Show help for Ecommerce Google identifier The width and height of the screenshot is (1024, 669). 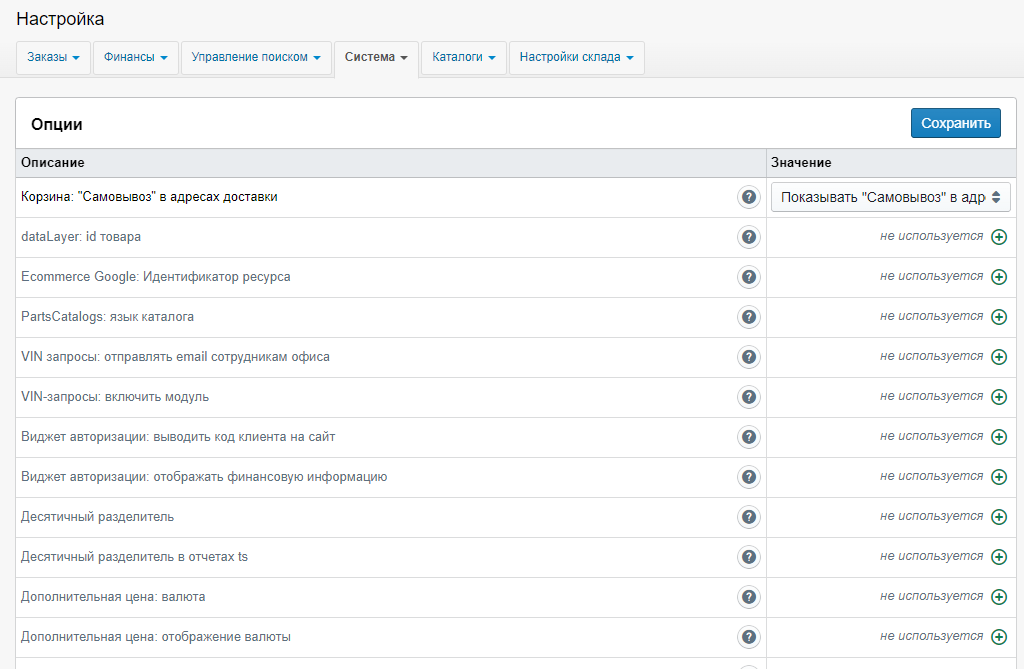pyautogui.click(x=749, y=277)
